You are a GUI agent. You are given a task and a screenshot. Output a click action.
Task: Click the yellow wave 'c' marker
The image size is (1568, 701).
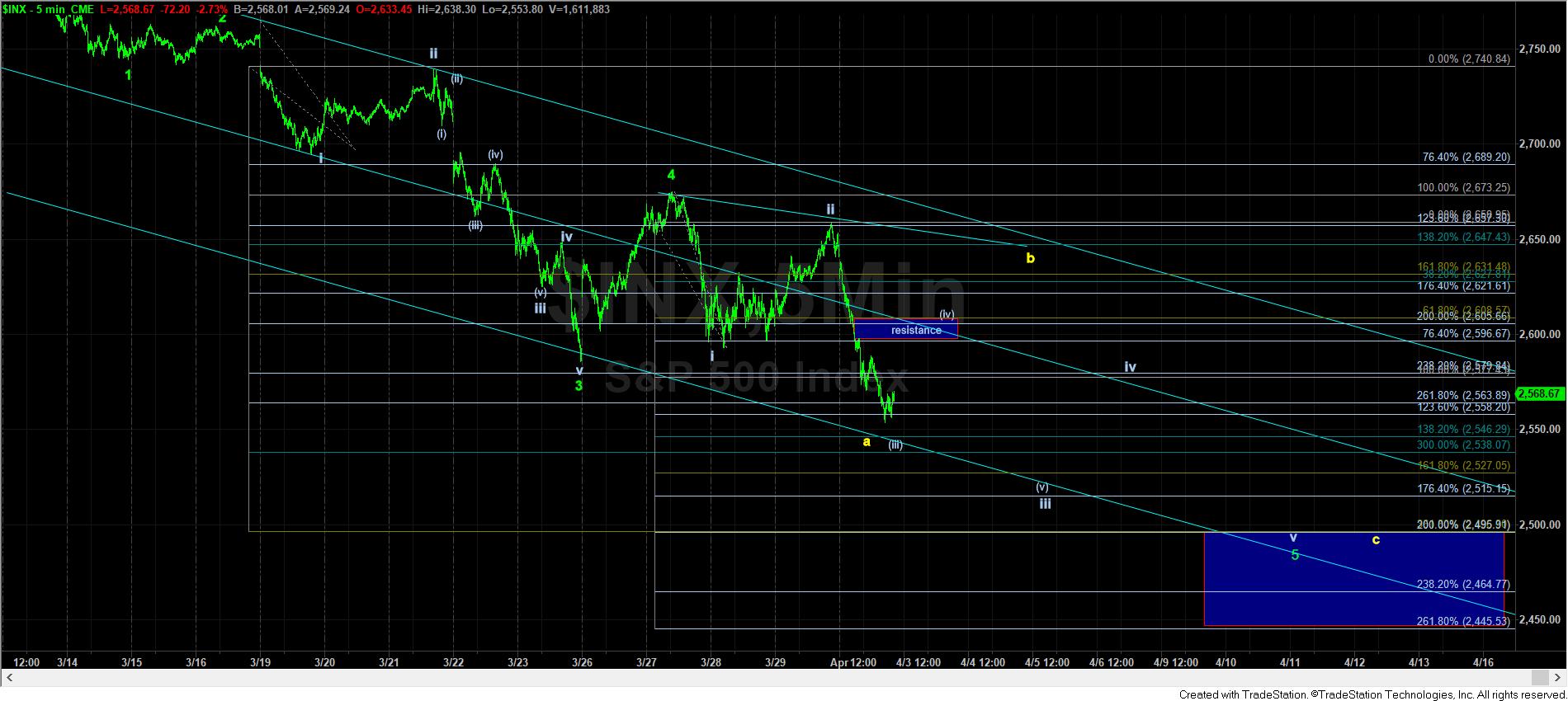click(x=1376, y=540)
